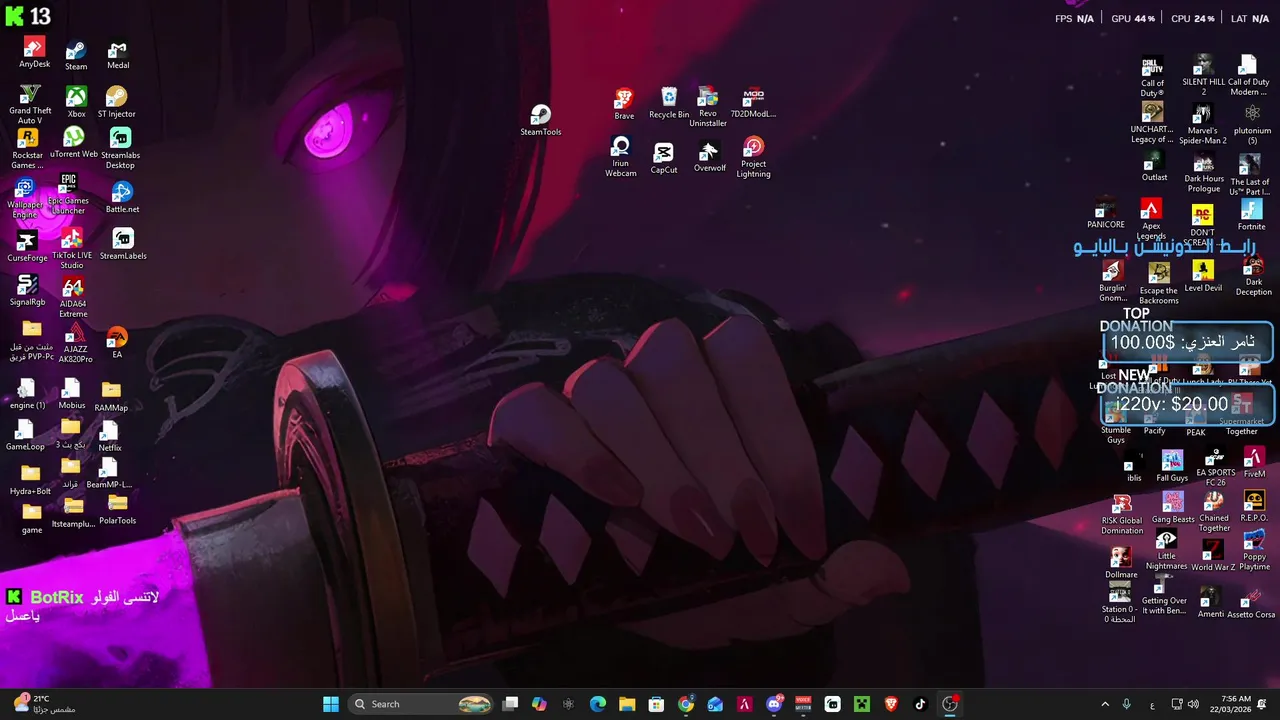Open the Netflix desktop file
The image size is (1280, 720).
pos(110,437)
